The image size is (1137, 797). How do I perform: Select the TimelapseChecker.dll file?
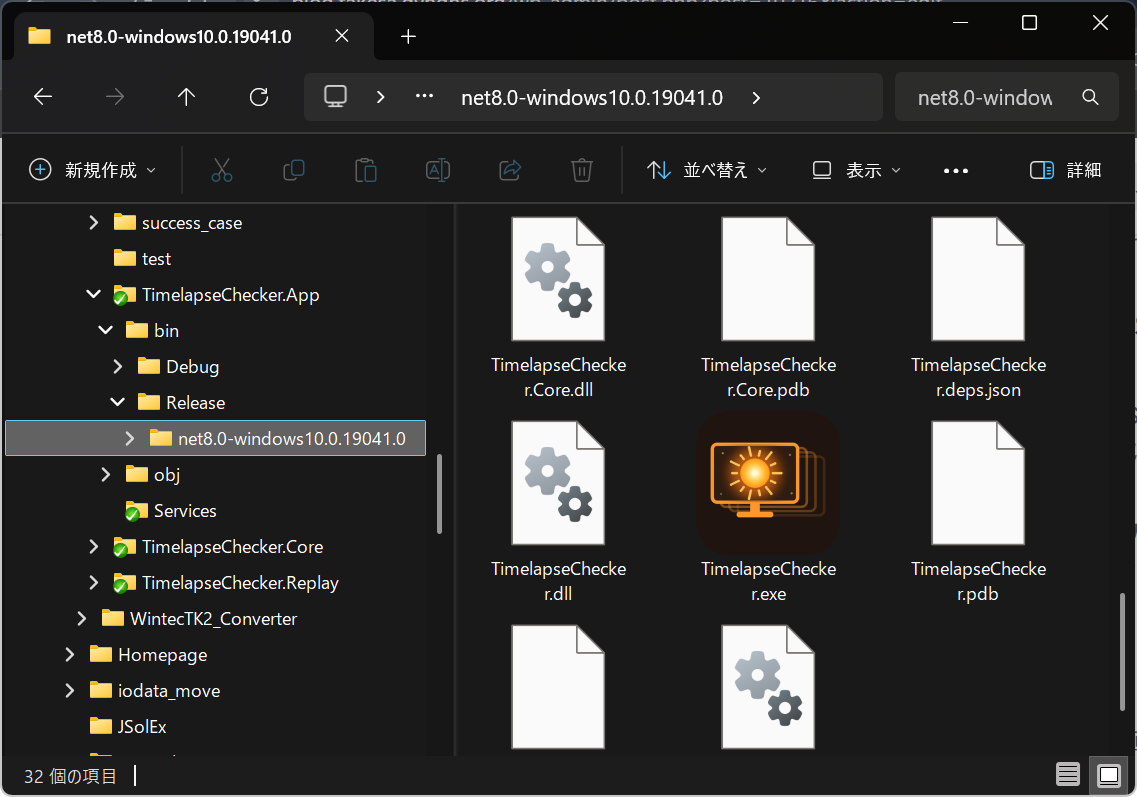coord(558,512)
